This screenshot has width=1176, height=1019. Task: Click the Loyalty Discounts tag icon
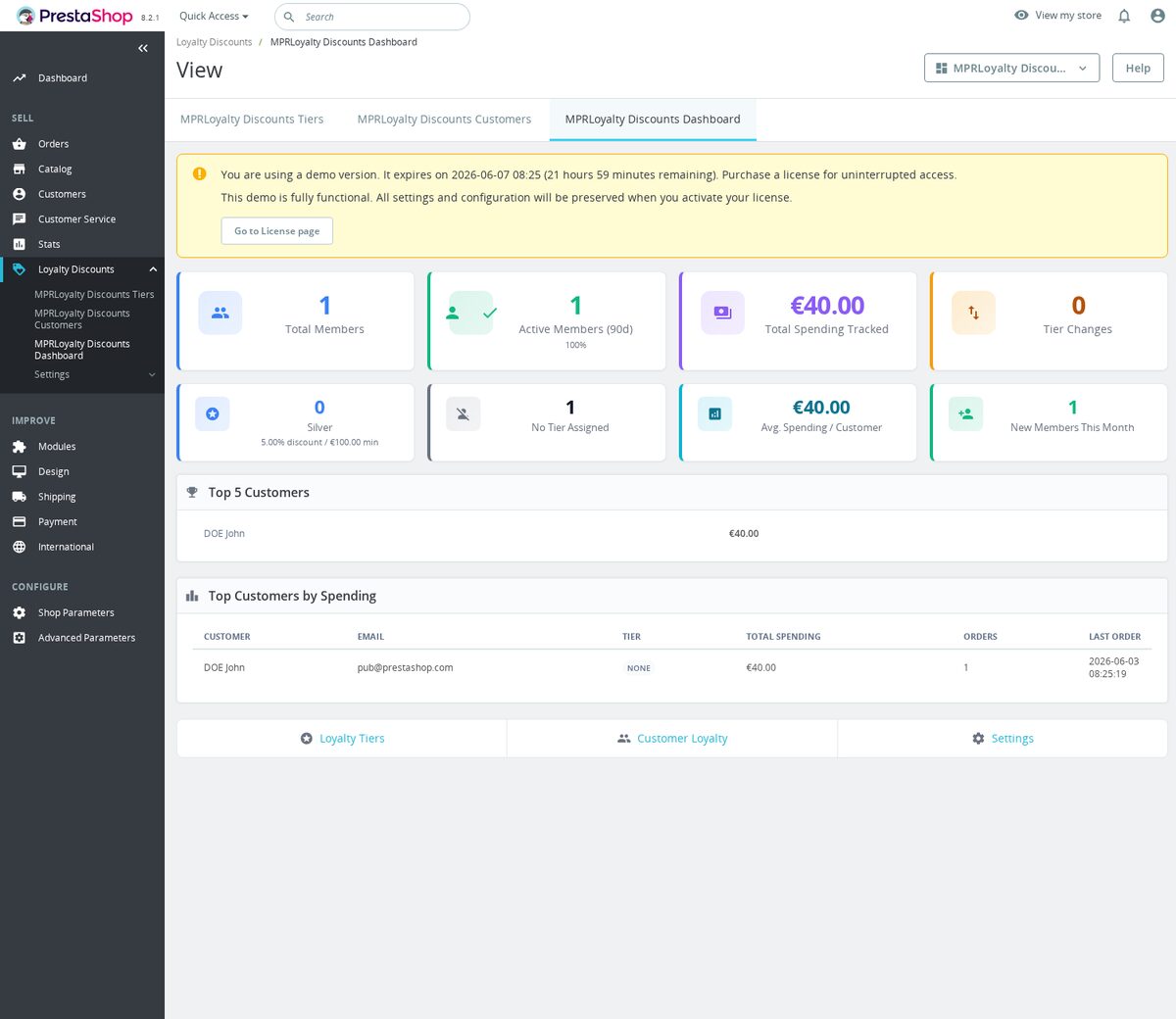coord(19,269)
